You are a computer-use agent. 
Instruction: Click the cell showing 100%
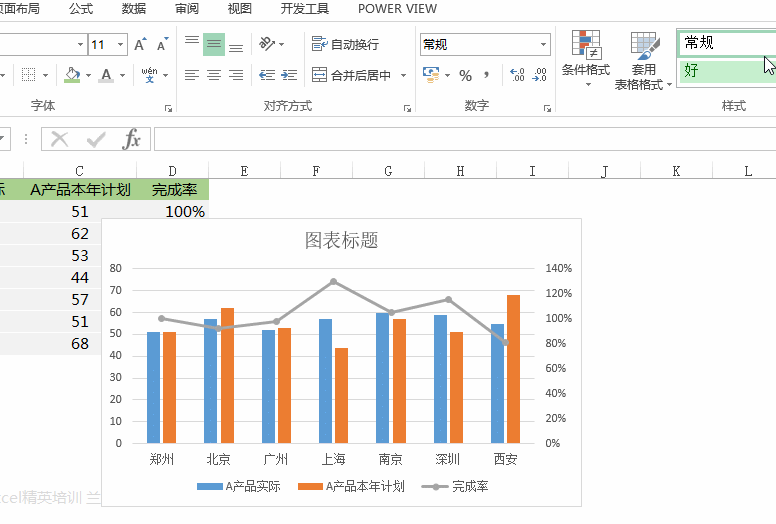click(x=172, y=211)
